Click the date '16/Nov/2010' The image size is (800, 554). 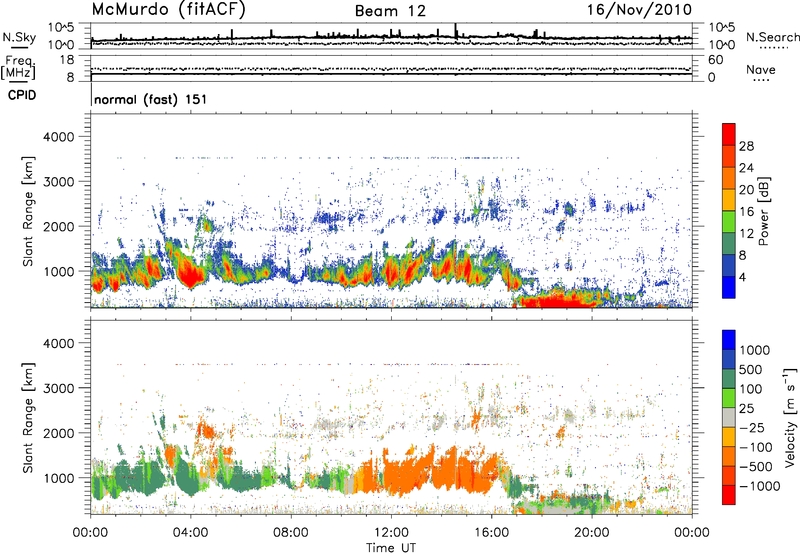tap(639, 10)
